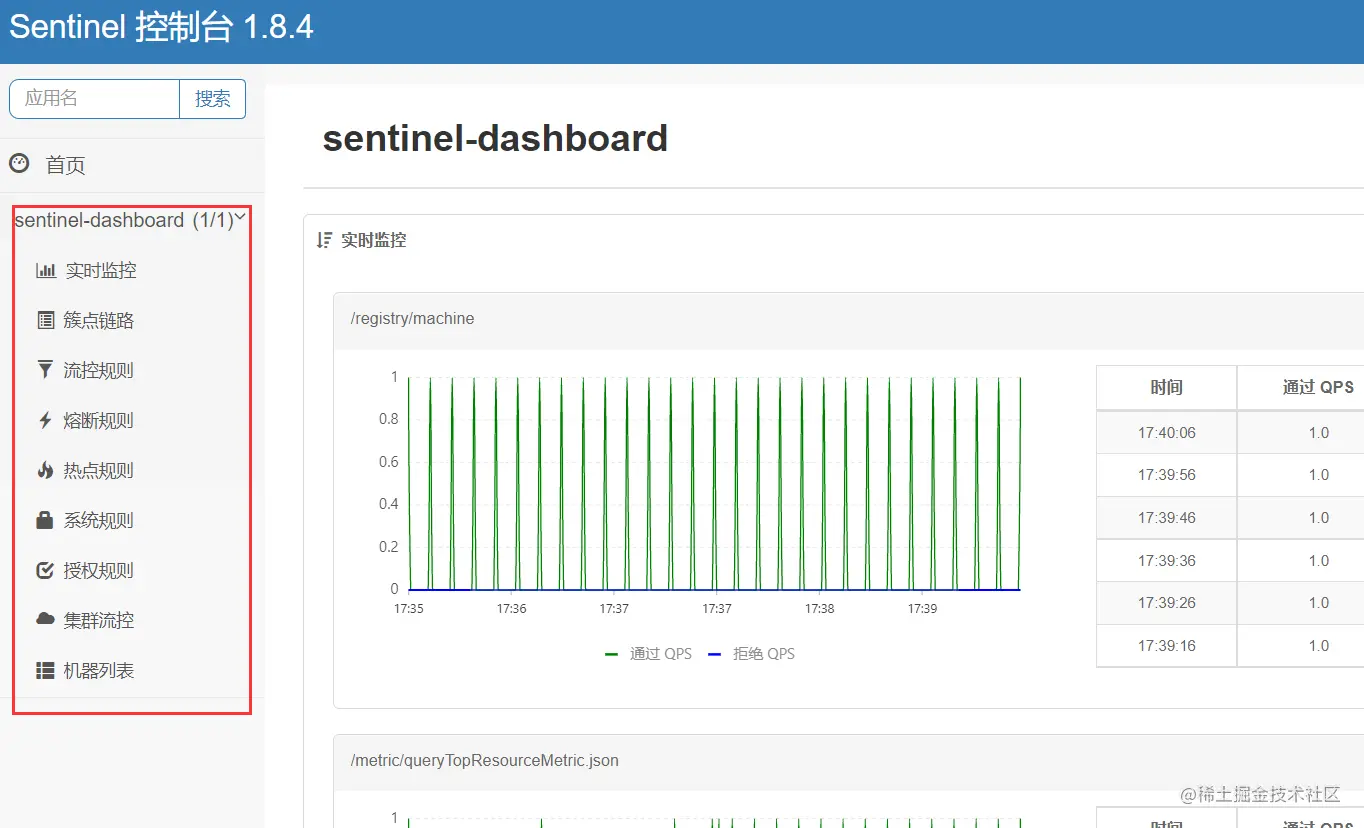
Task: Toggle 通过 QPS legend entry
Action: point(648,654)
